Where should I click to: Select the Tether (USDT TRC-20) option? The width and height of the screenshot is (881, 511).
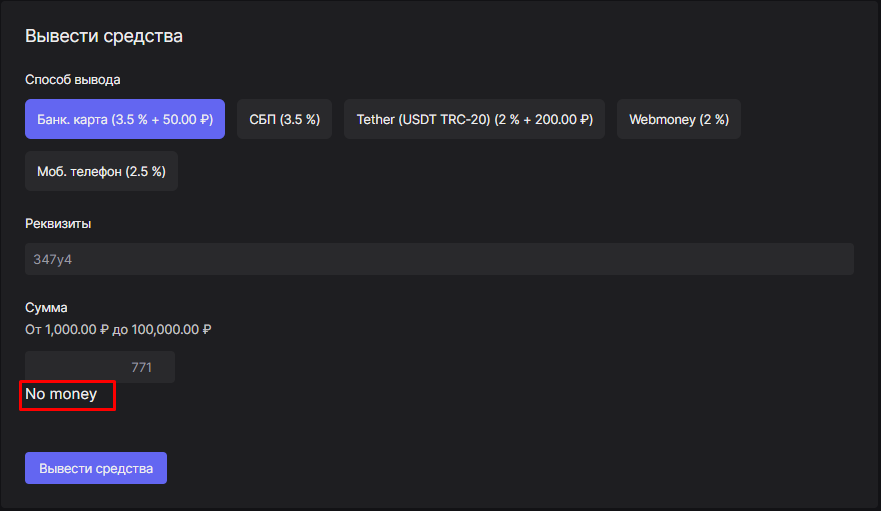474,120
